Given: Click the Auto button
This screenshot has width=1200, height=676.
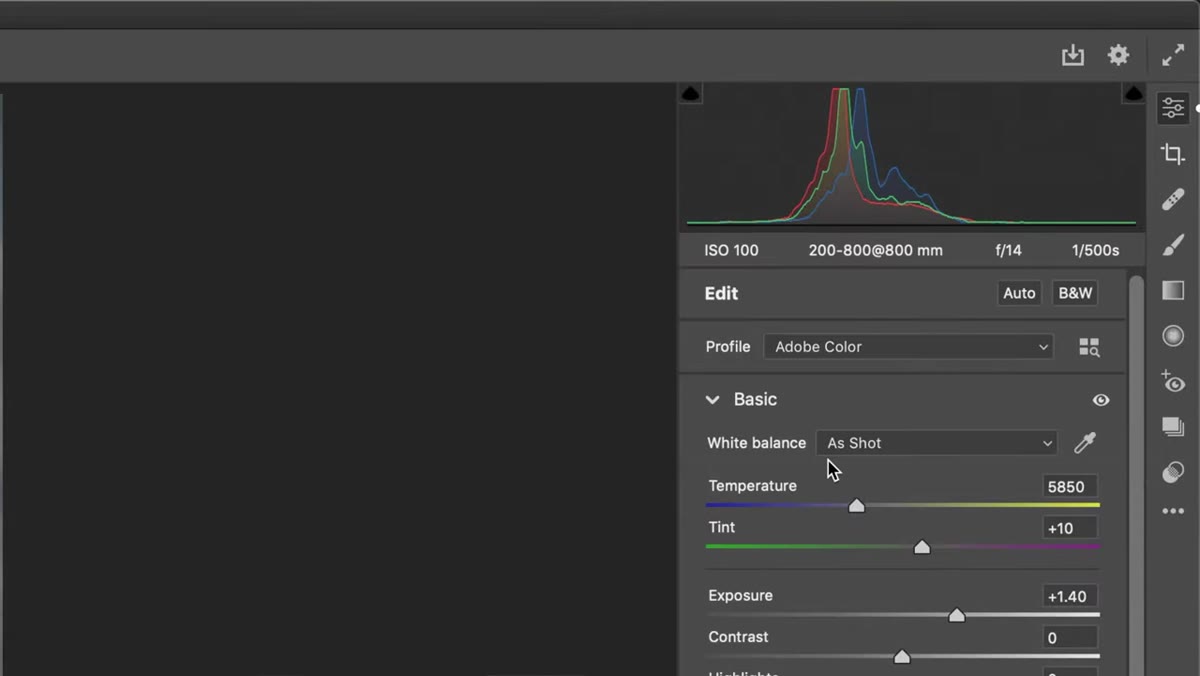Looking at the screenshot, I should pyautogui.click(x=1019, y=293).
